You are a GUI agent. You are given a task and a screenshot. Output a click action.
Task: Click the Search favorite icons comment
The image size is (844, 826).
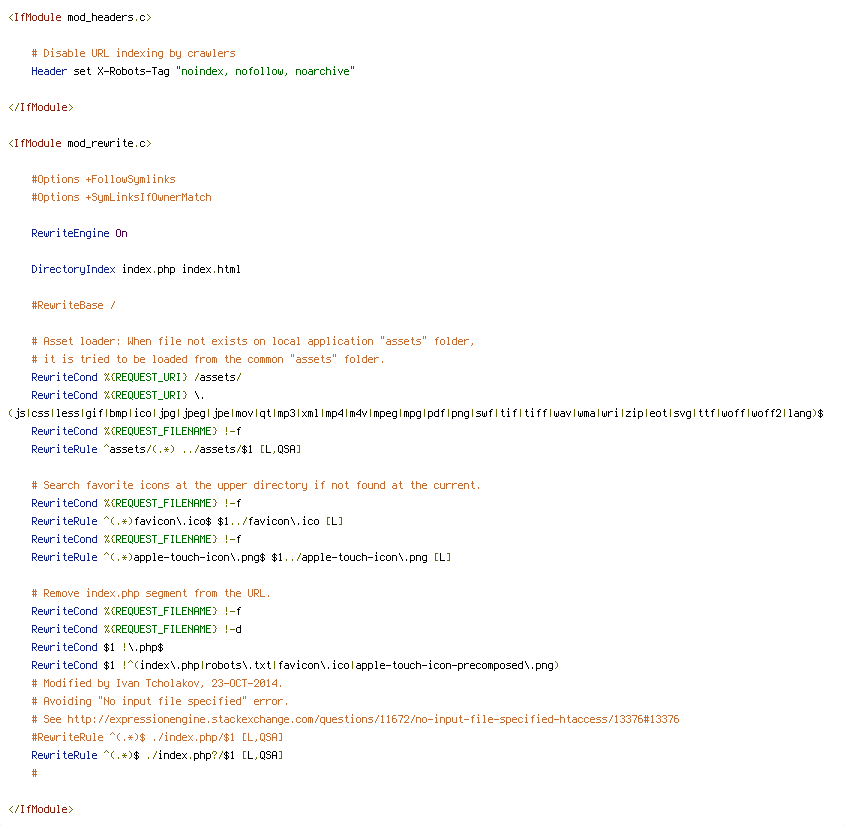click(x=256, y=485)
